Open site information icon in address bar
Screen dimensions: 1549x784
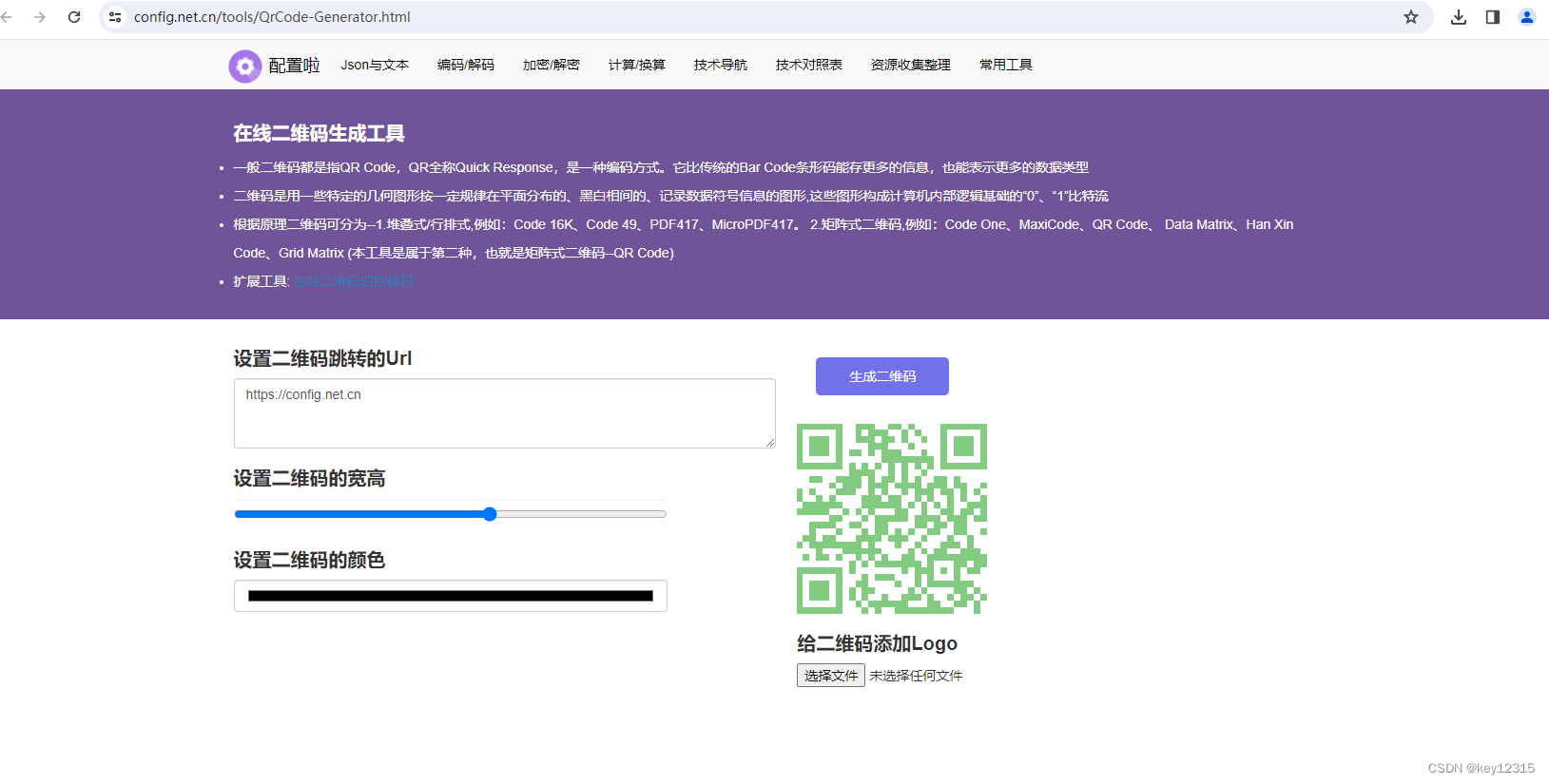pos(115,17)
